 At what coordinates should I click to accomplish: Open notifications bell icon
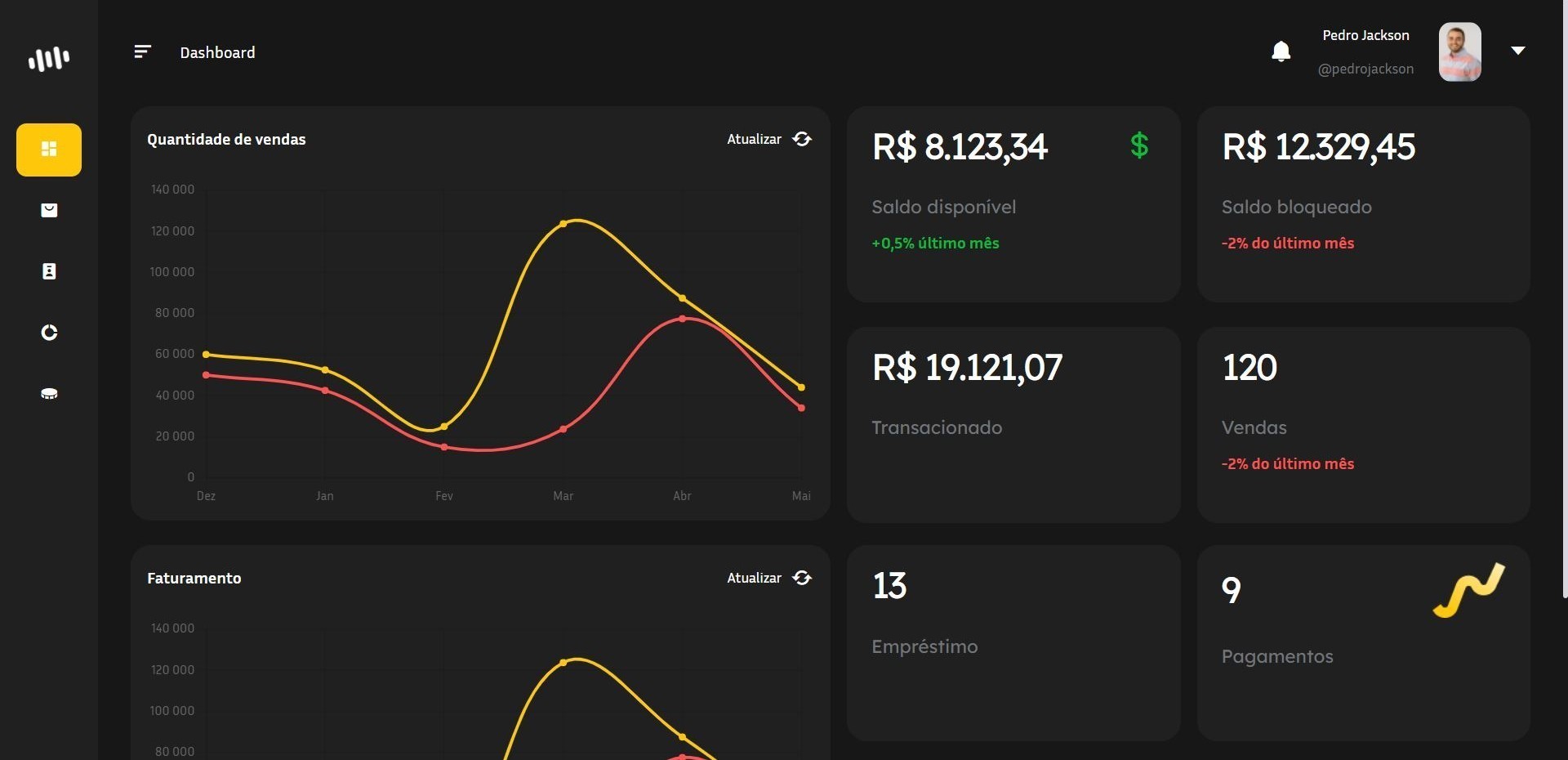pos(1281,51)
